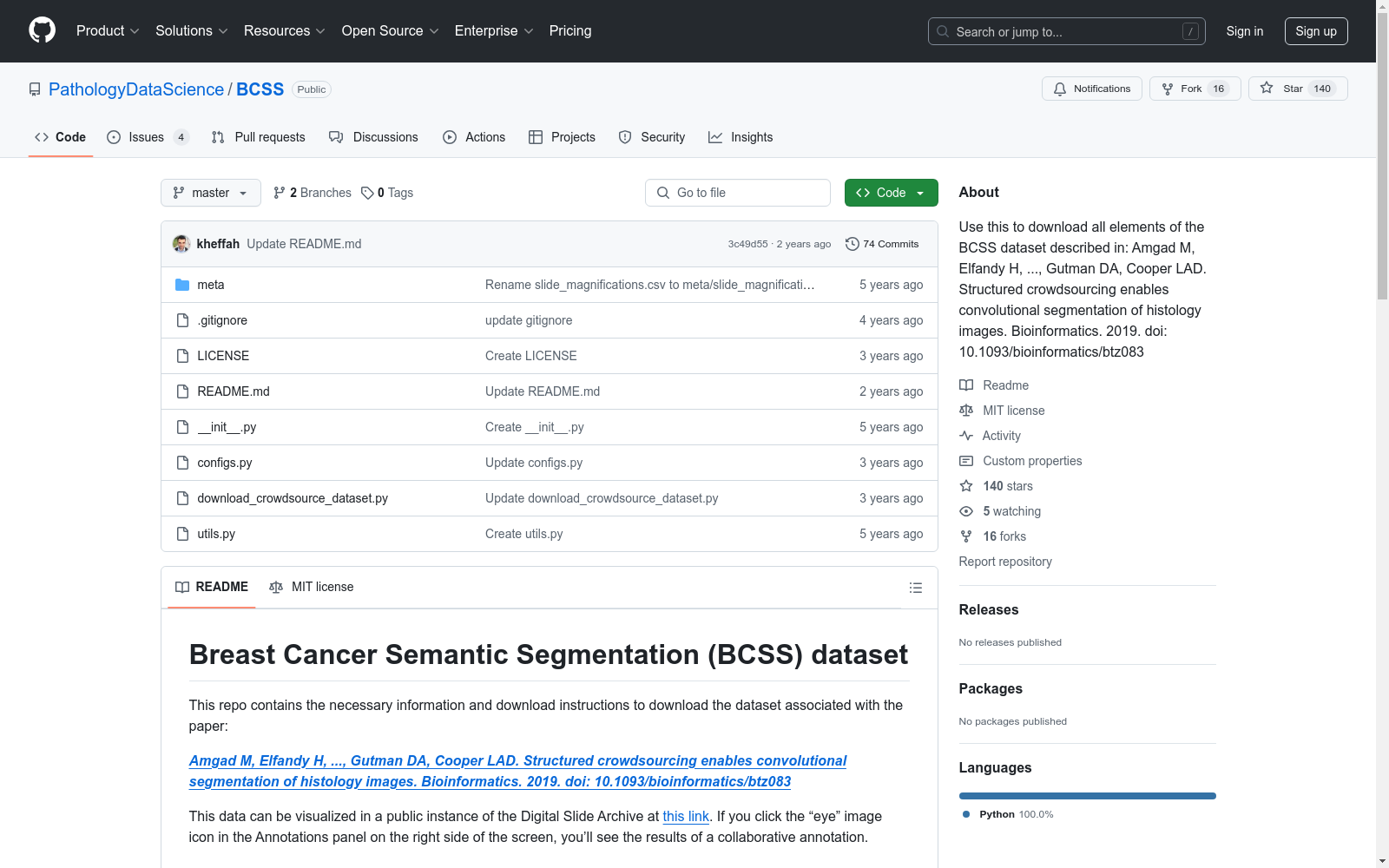The width and height of the screenshot is (1389, 868).
Task: Click Sign in
Action: [1245, 31]
